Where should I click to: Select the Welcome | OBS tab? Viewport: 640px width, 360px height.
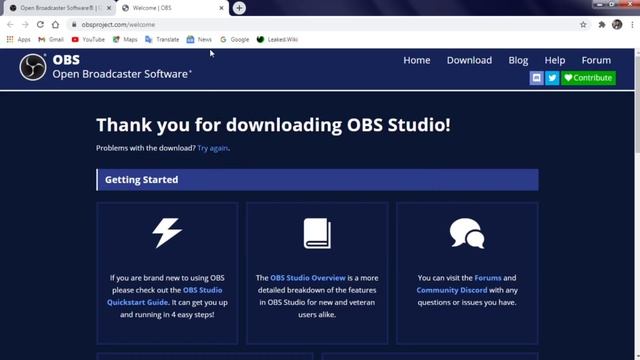[x=173, y=8]
